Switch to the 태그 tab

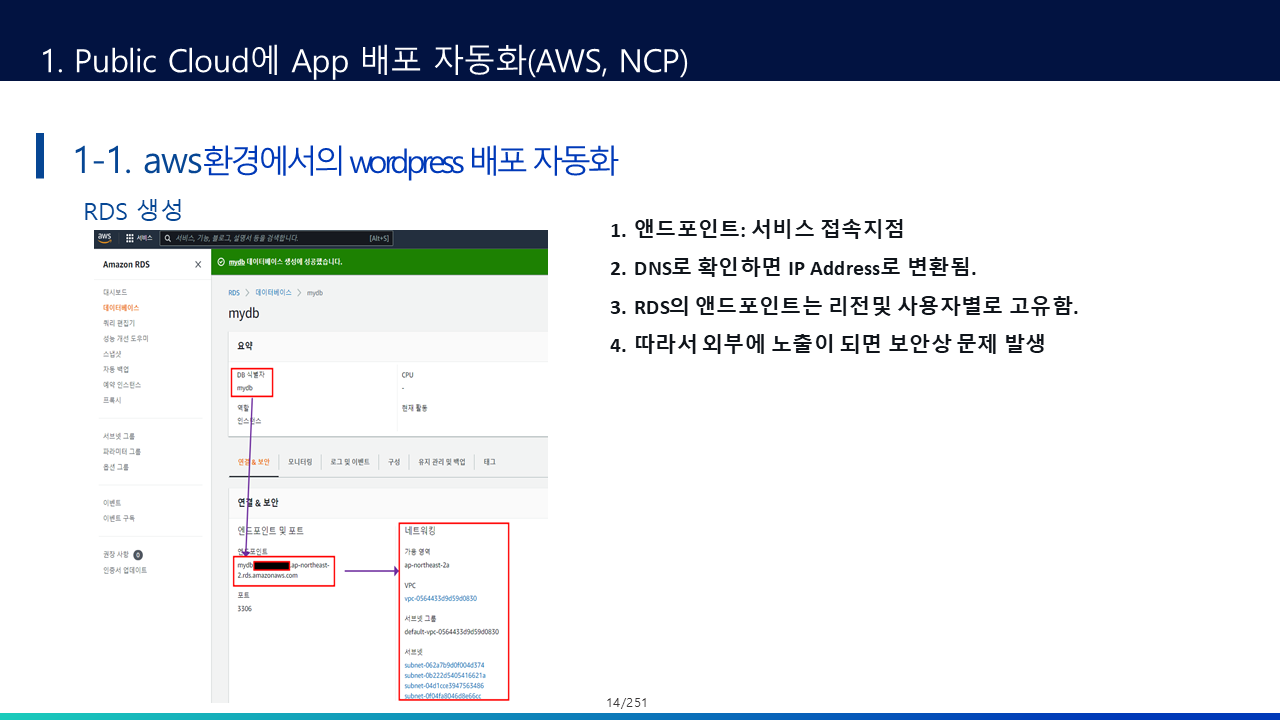tap(490, 462)
